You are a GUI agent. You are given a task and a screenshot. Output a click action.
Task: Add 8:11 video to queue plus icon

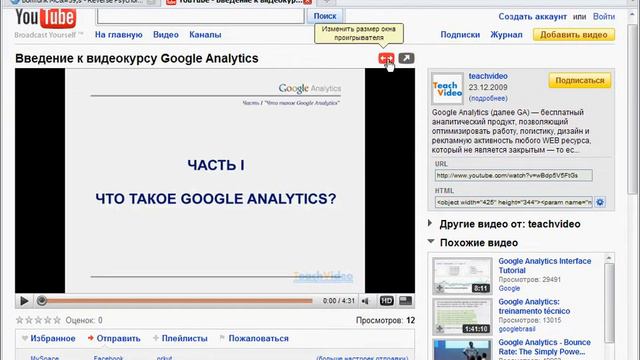(x=440, y=288)
